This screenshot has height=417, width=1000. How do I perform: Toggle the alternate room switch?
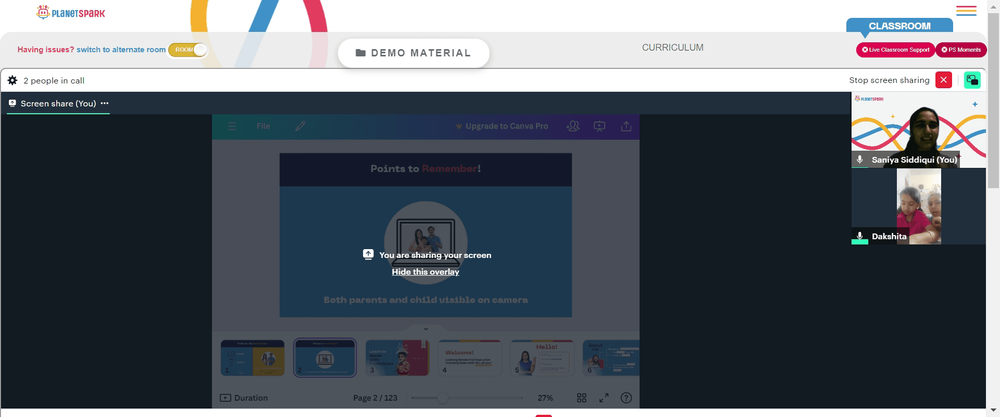188,49
